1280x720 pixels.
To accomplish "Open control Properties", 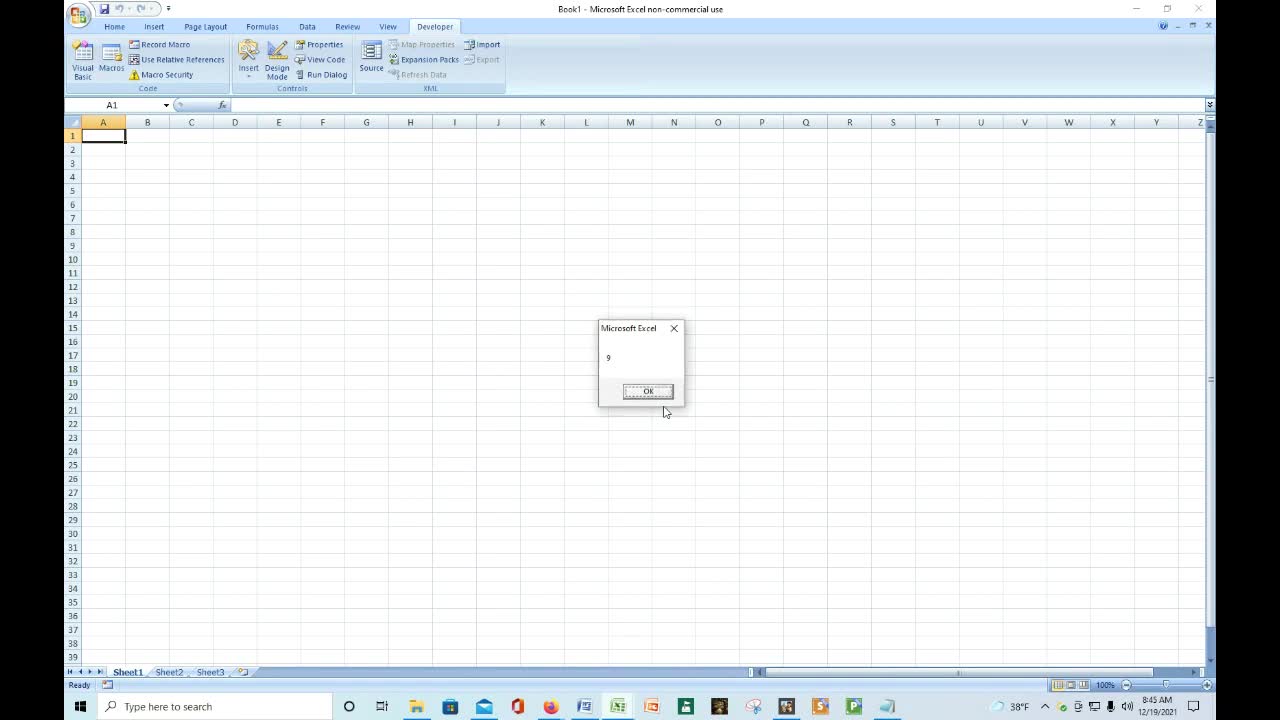I will [319, 45].
